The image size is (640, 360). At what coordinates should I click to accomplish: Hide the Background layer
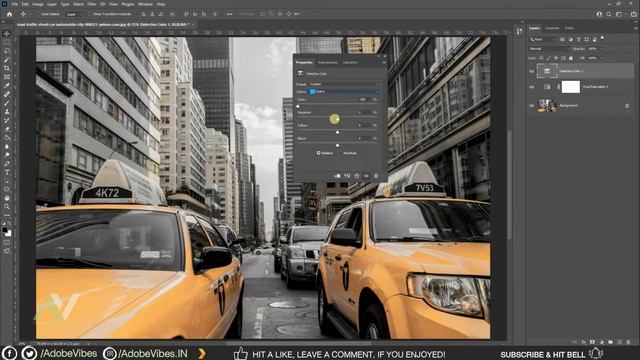(x=531, y=106)
